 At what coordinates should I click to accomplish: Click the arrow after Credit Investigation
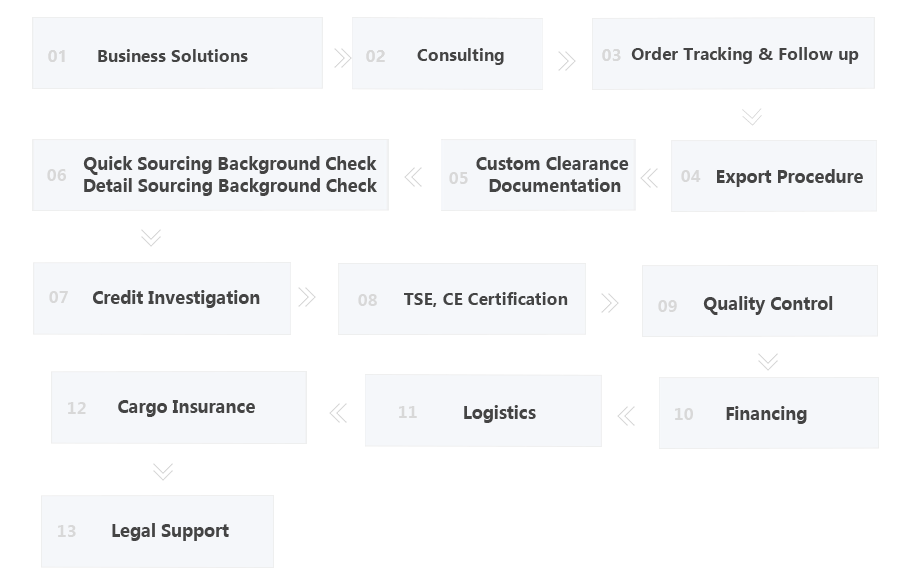(307, 297)
